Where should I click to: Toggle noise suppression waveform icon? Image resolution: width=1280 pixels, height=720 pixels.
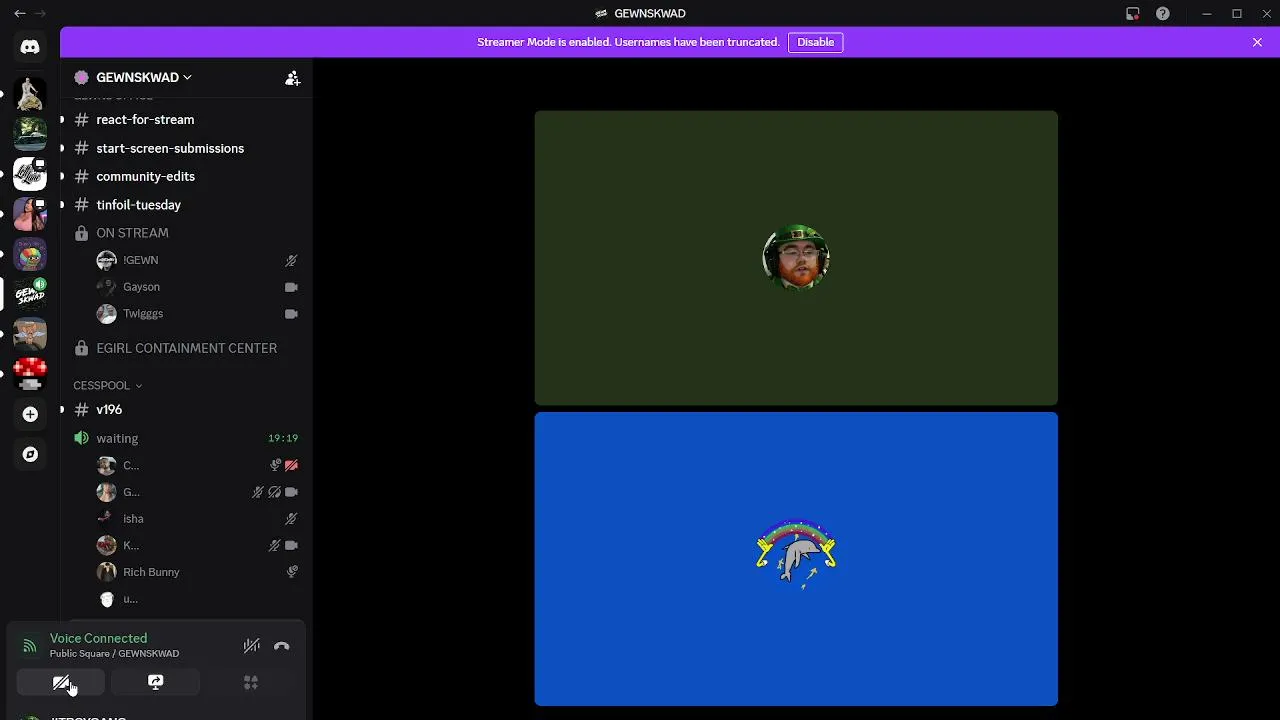click(252, 646)
